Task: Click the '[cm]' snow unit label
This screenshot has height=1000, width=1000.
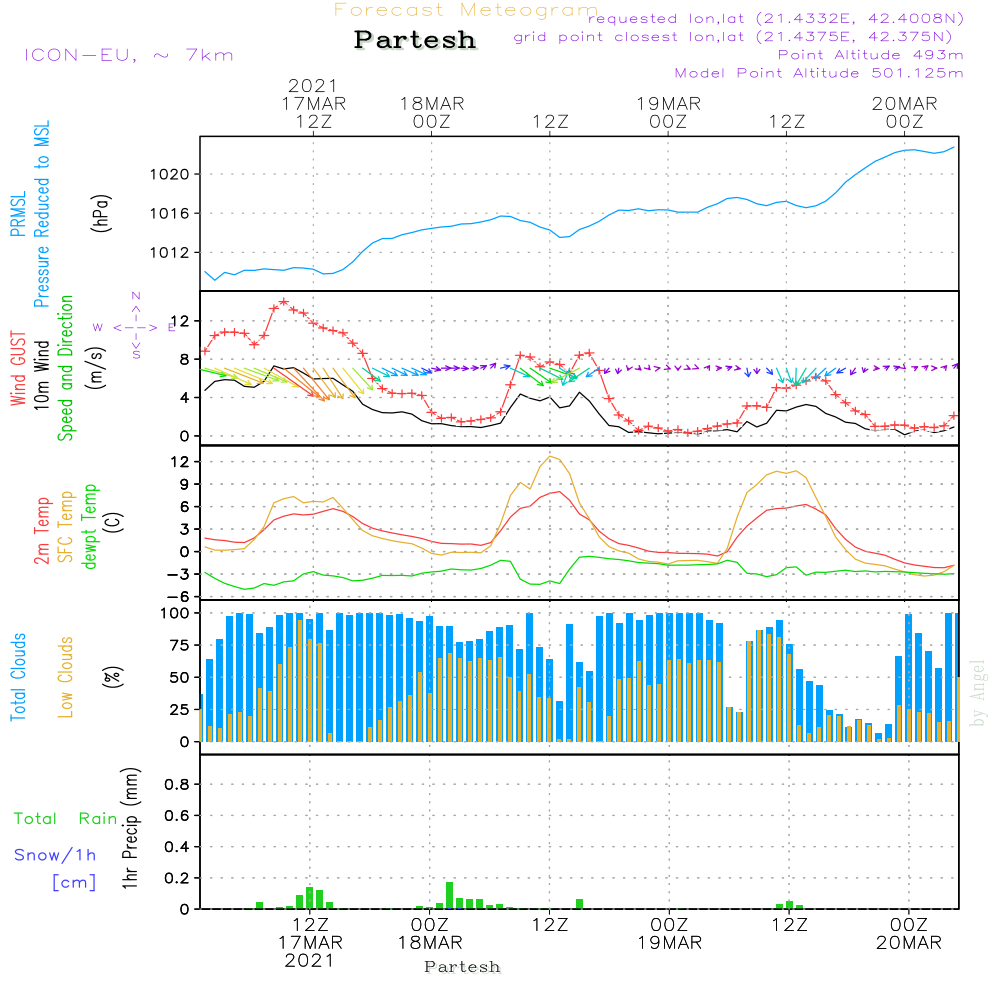Action: pos(74,883)
